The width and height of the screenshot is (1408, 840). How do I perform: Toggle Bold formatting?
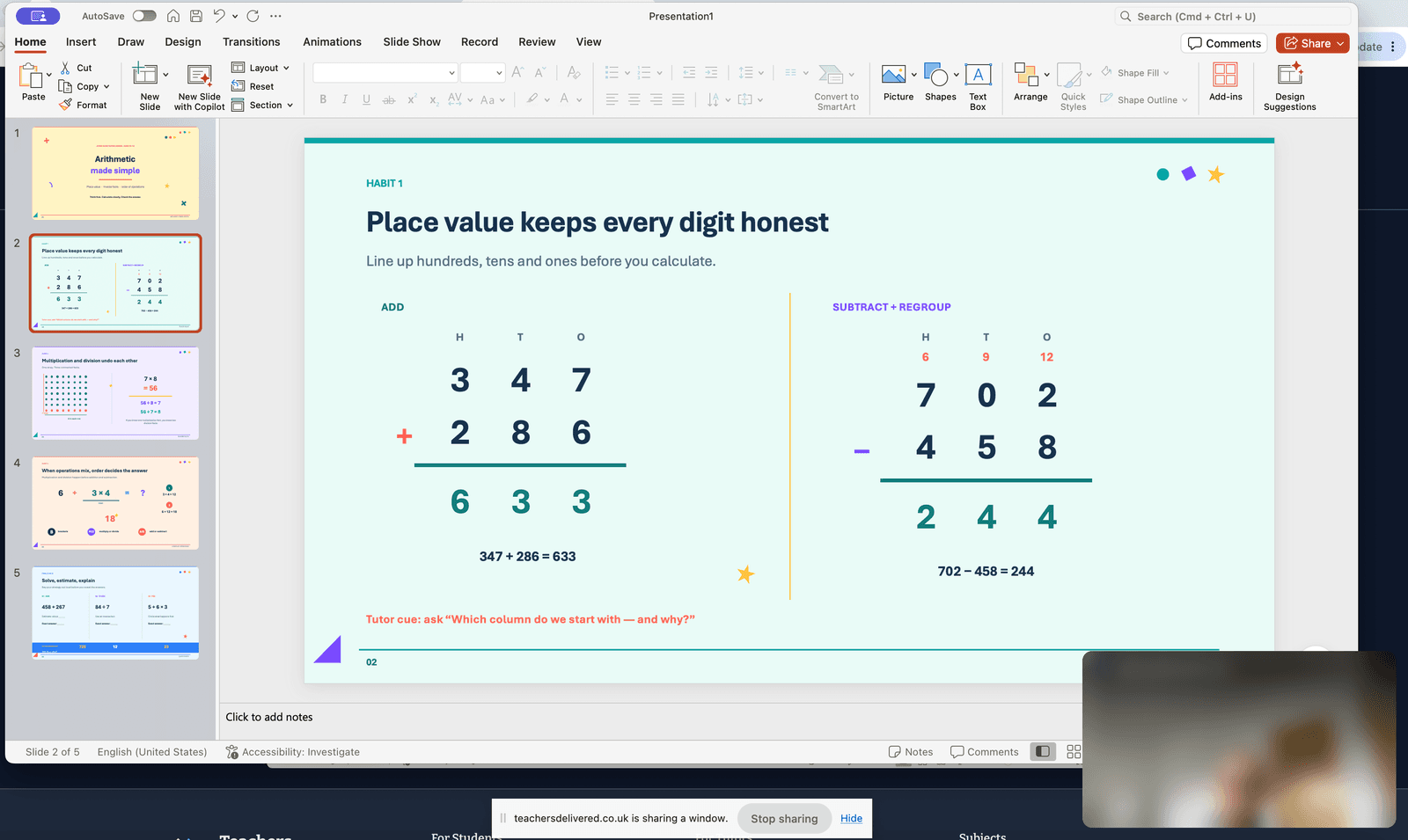tap(323, 99)
